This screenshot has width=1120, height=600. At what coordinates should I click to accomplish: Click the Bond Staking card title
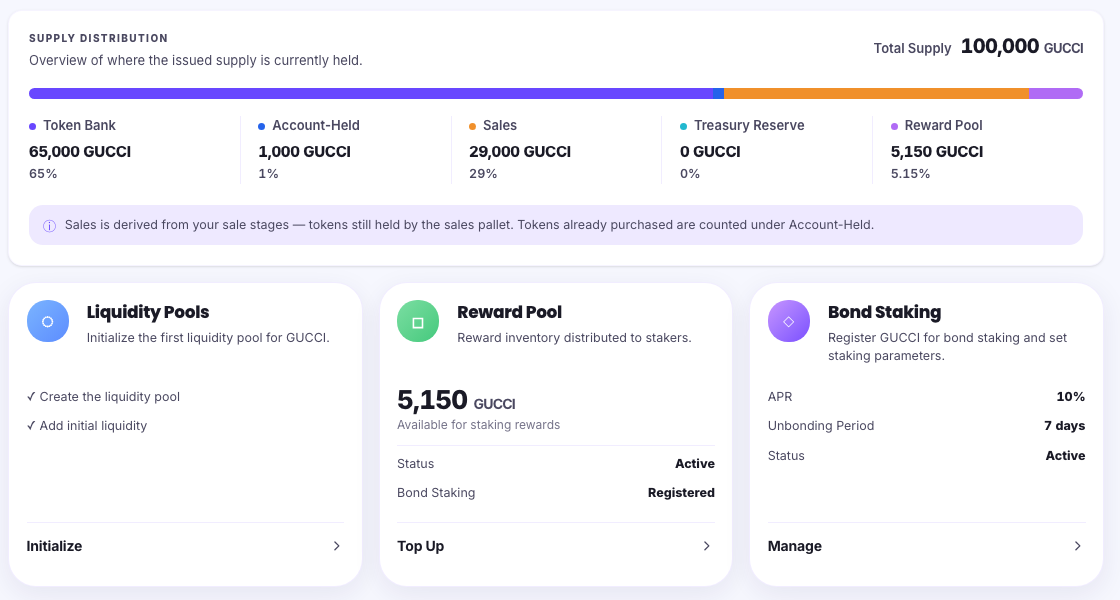(884, 312)
